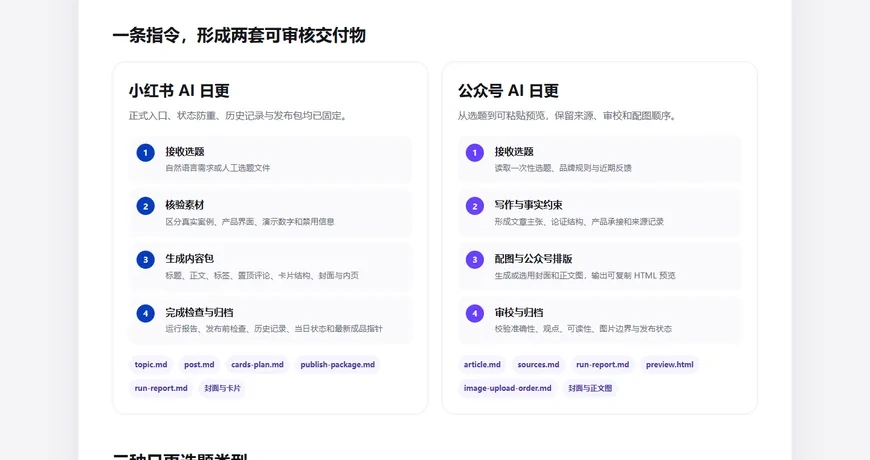Image resolution: width=870 pixels, height=460 pixels.
Task: Select the image-upload-order.md file chip
Action: click(508, 388)
